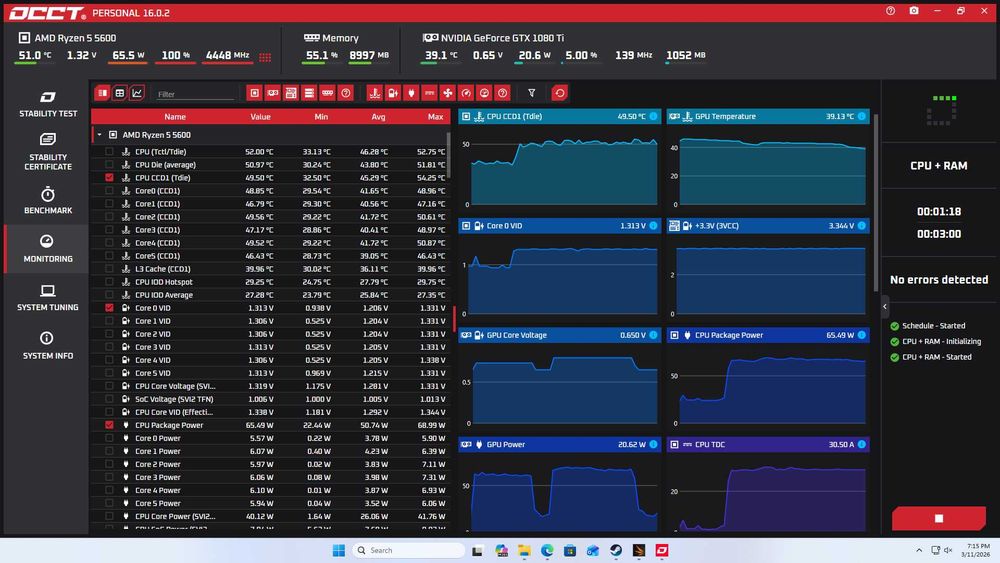This screenshot has height=563, width=1000.
Task: Open Microsoft Edge from the taskbar
Action: point(547,550)
